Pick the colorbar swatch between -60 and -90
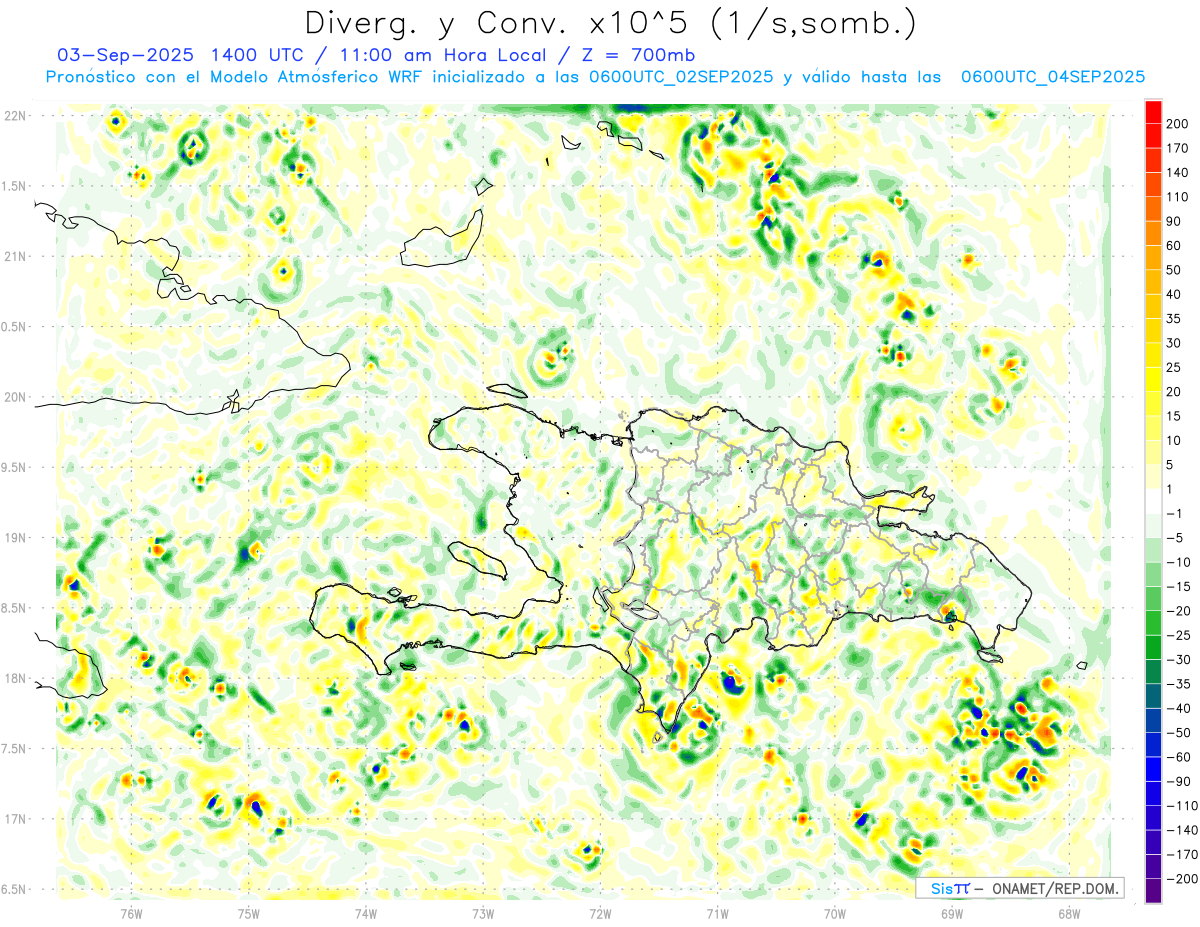This screenshot has height=927, width=1200. [1154, 769]
